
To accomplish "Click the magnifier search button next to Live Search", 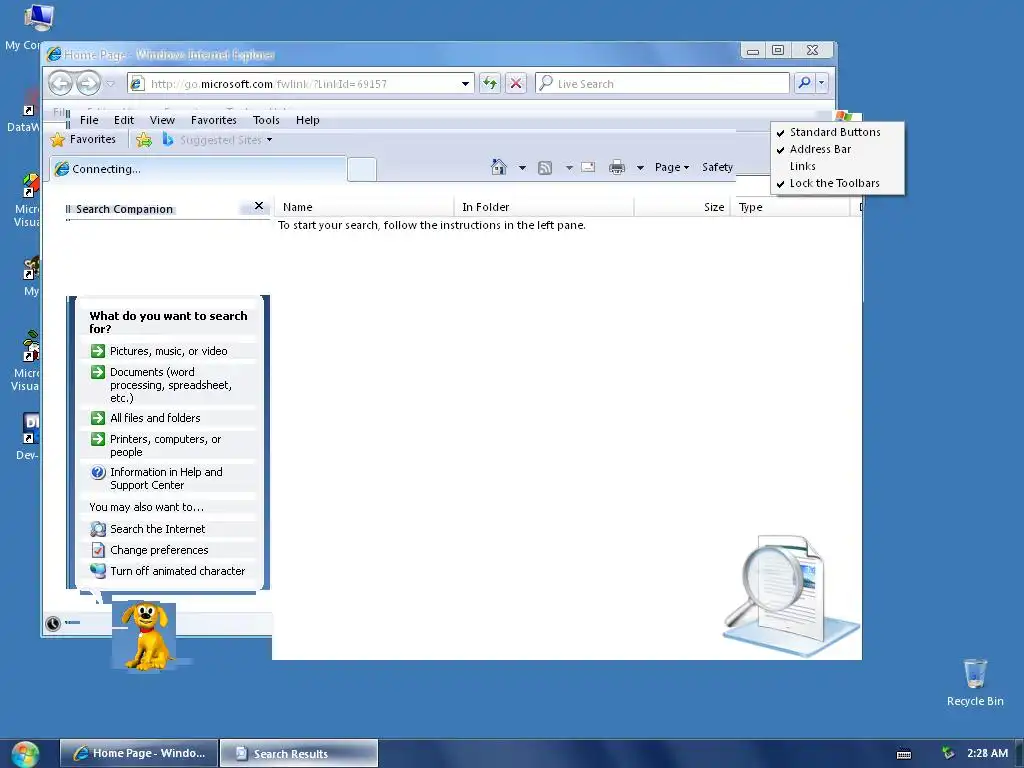I will click(x=805, y=83).
